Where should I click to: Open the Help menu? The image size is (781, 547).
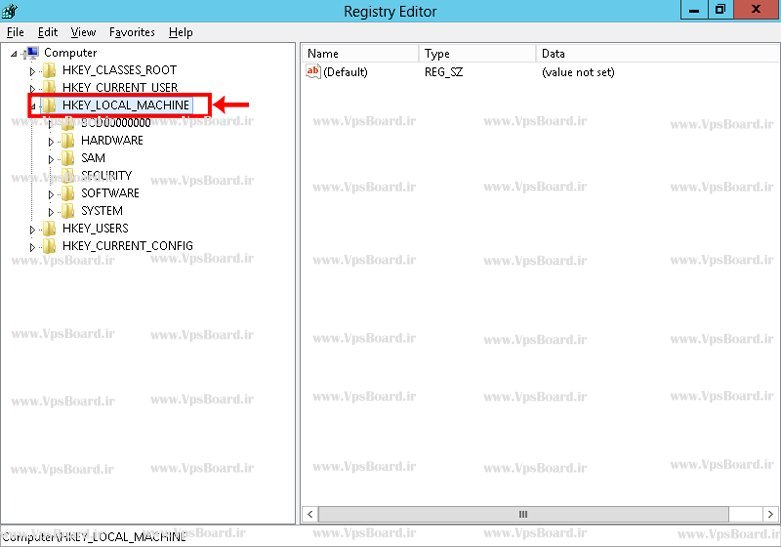coord(181,32)
